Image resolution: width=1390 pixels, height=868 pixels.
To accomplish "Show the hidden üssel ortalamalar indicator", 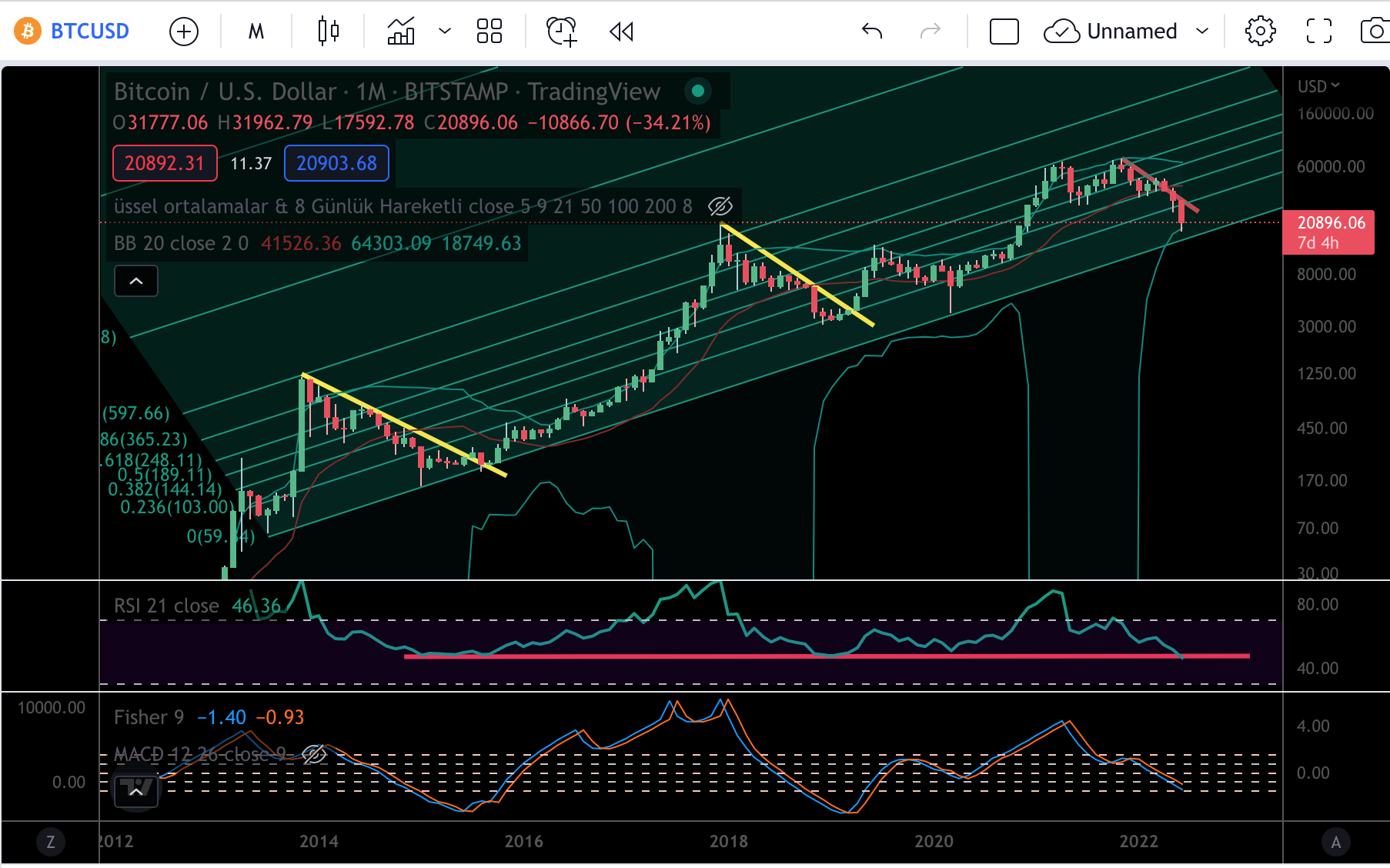I will pyautogui.click(x=720, y=206).
